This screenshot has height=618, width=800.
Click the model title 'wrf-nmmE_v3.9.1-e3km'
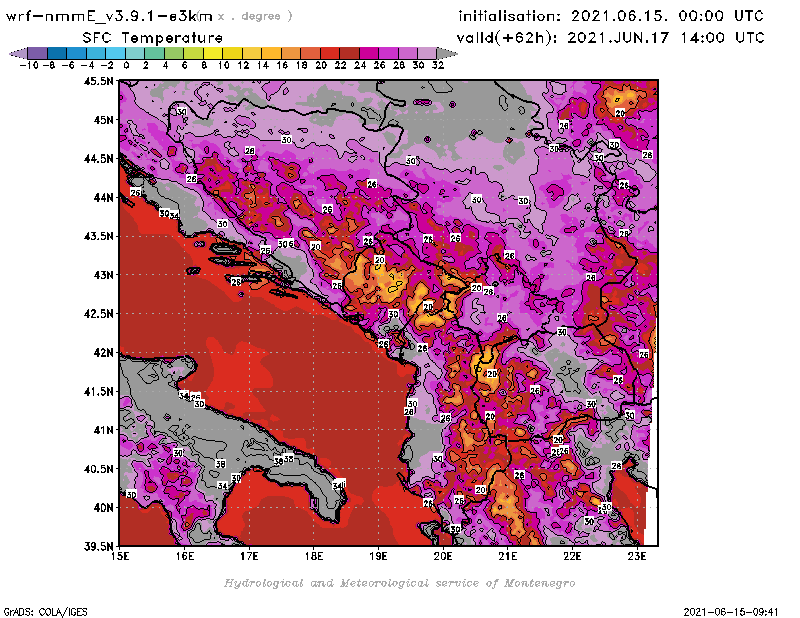109,16
